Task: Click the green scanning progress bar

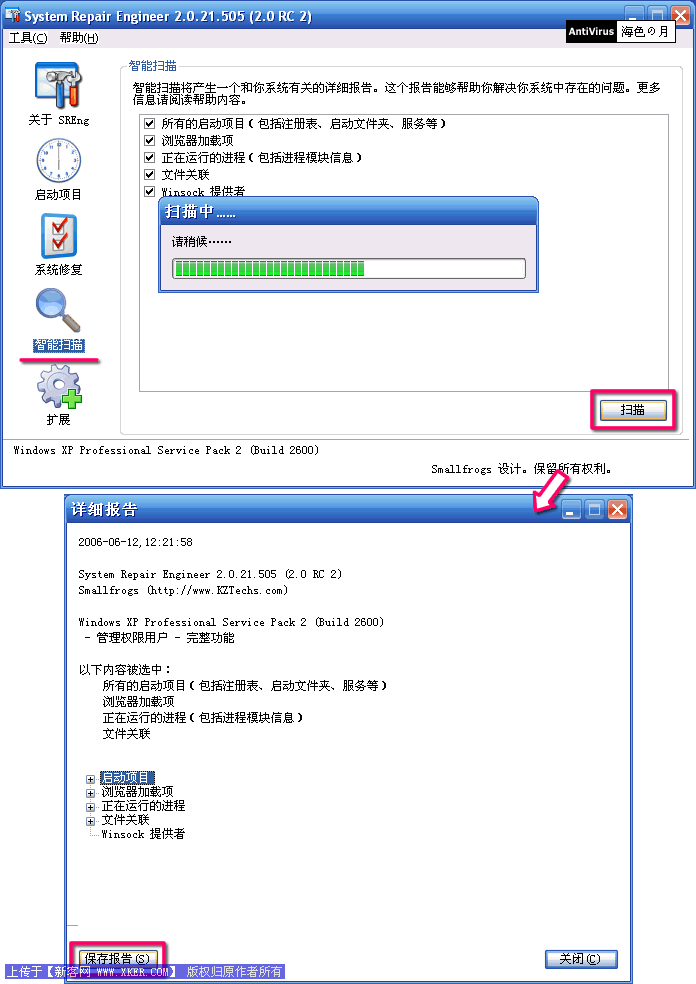Action: click(349, 269)
